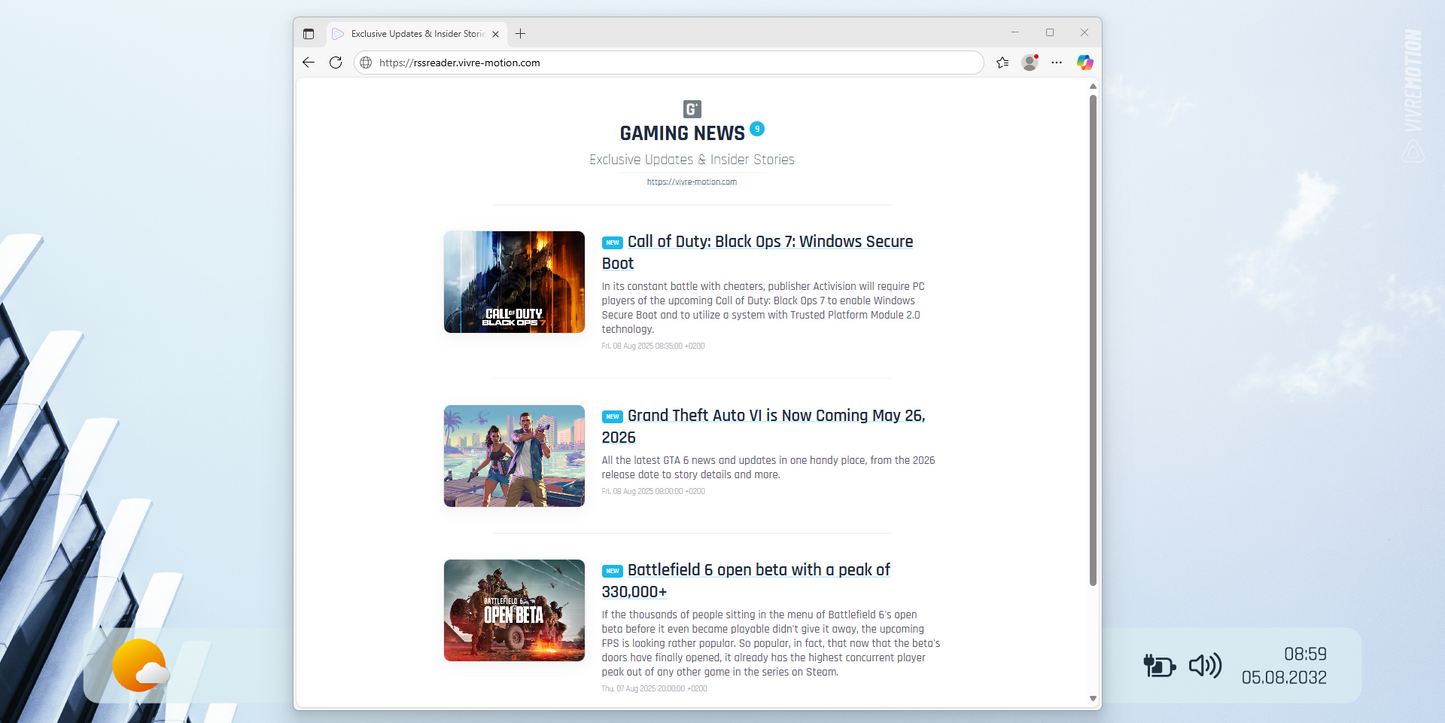Close the Exclusive Updates browser tab
Viewport: 1445px width, 723px height.
[x=496, y=34]
